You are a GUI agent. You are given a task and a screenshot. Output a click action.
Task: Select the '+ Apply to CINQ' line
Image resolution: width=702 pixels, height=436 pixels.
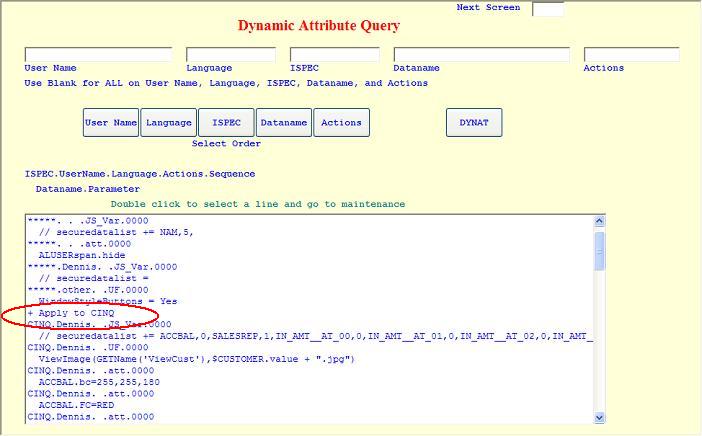pos(70,313)
